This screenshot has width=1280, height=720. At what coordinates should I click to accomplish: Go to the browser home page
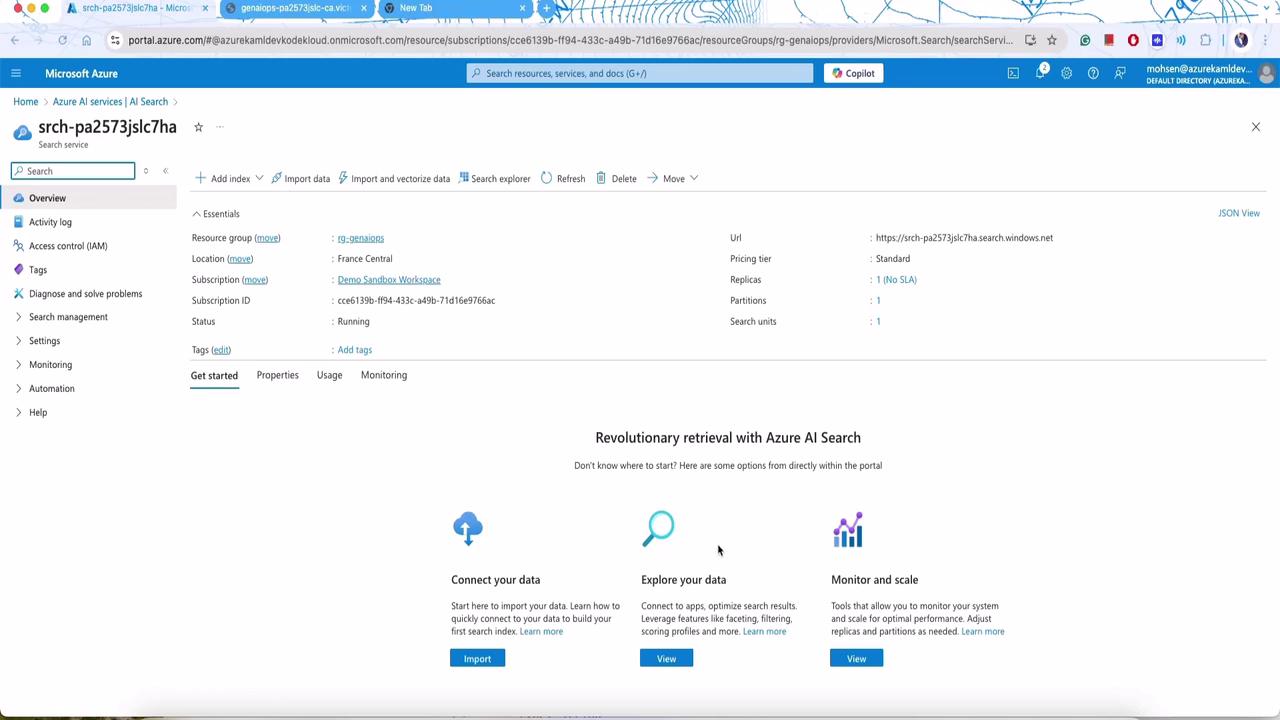point(86,40)
